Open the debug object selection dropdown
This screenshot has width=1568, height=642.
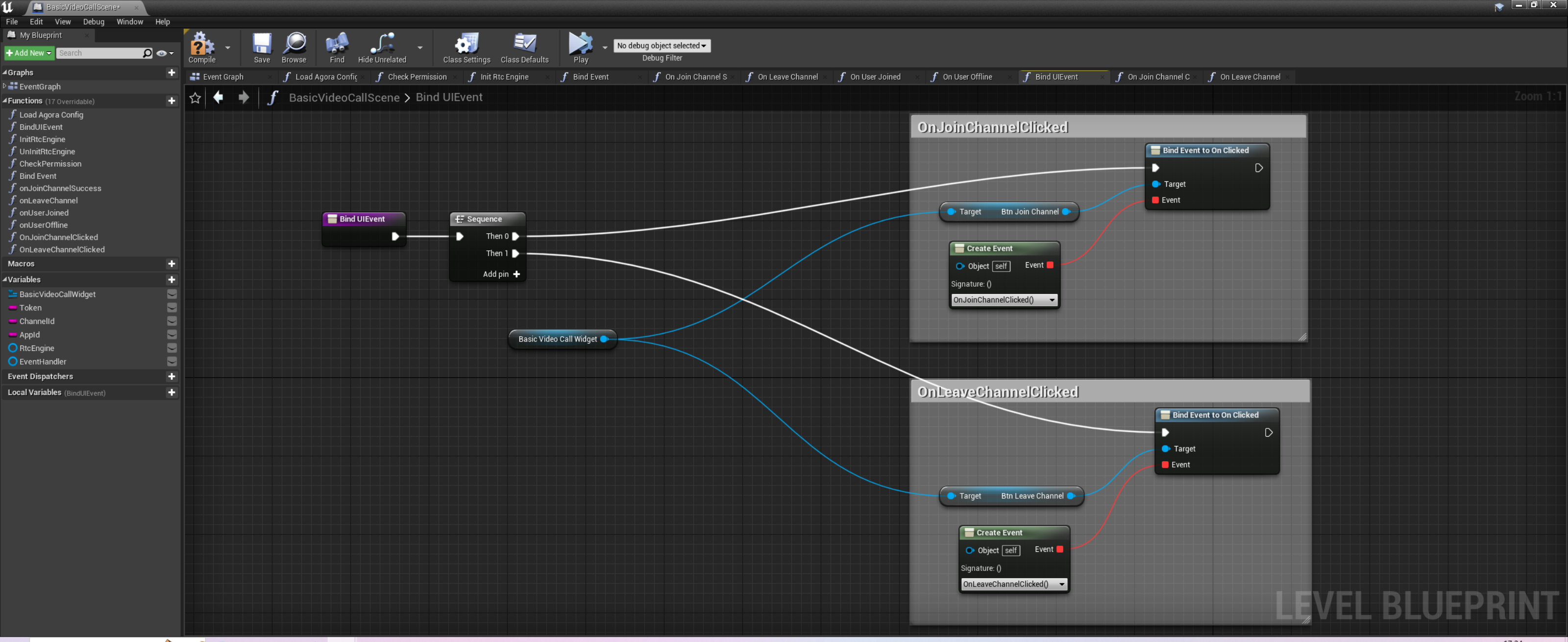661,46
